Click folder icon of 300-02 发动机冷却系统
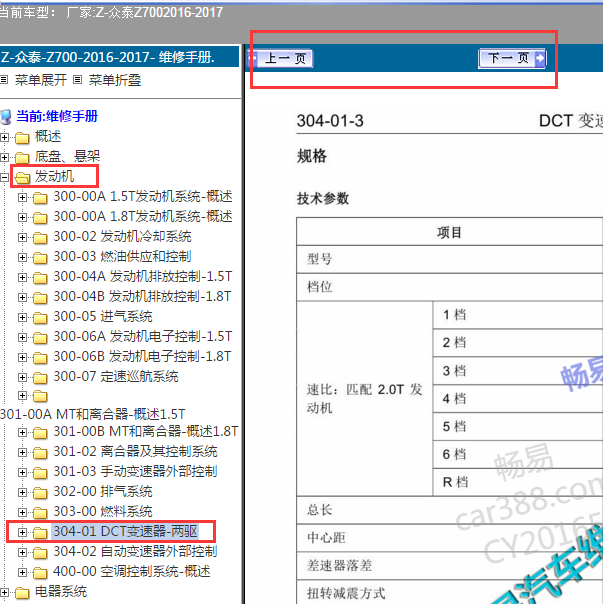This screenshot has width=603, height=604. (x=40, y=238)
